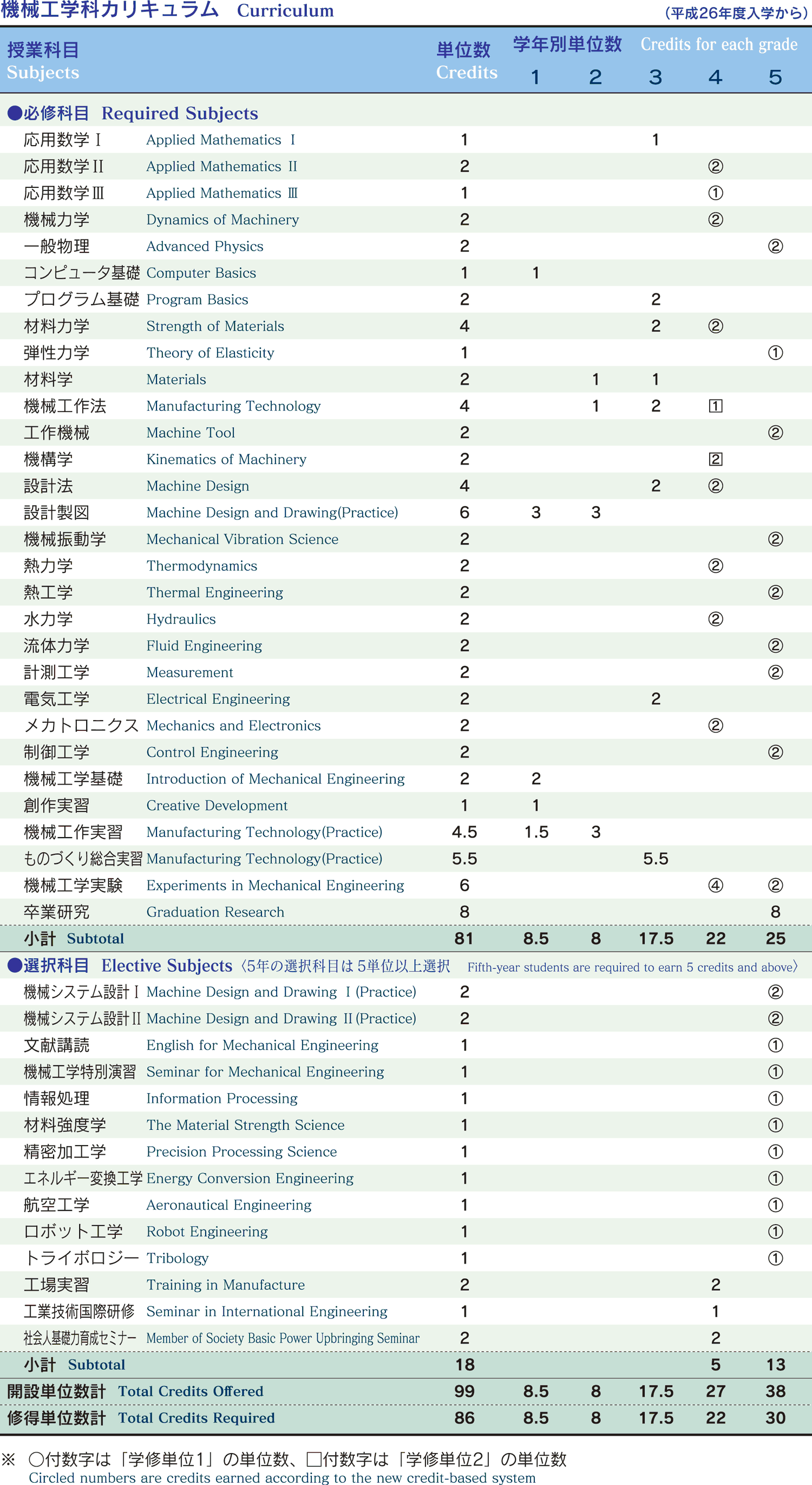Click the 'Training in Manufacture' elective name
Viewport: 812px width, 1485px height.
(x=225, y=1284)
